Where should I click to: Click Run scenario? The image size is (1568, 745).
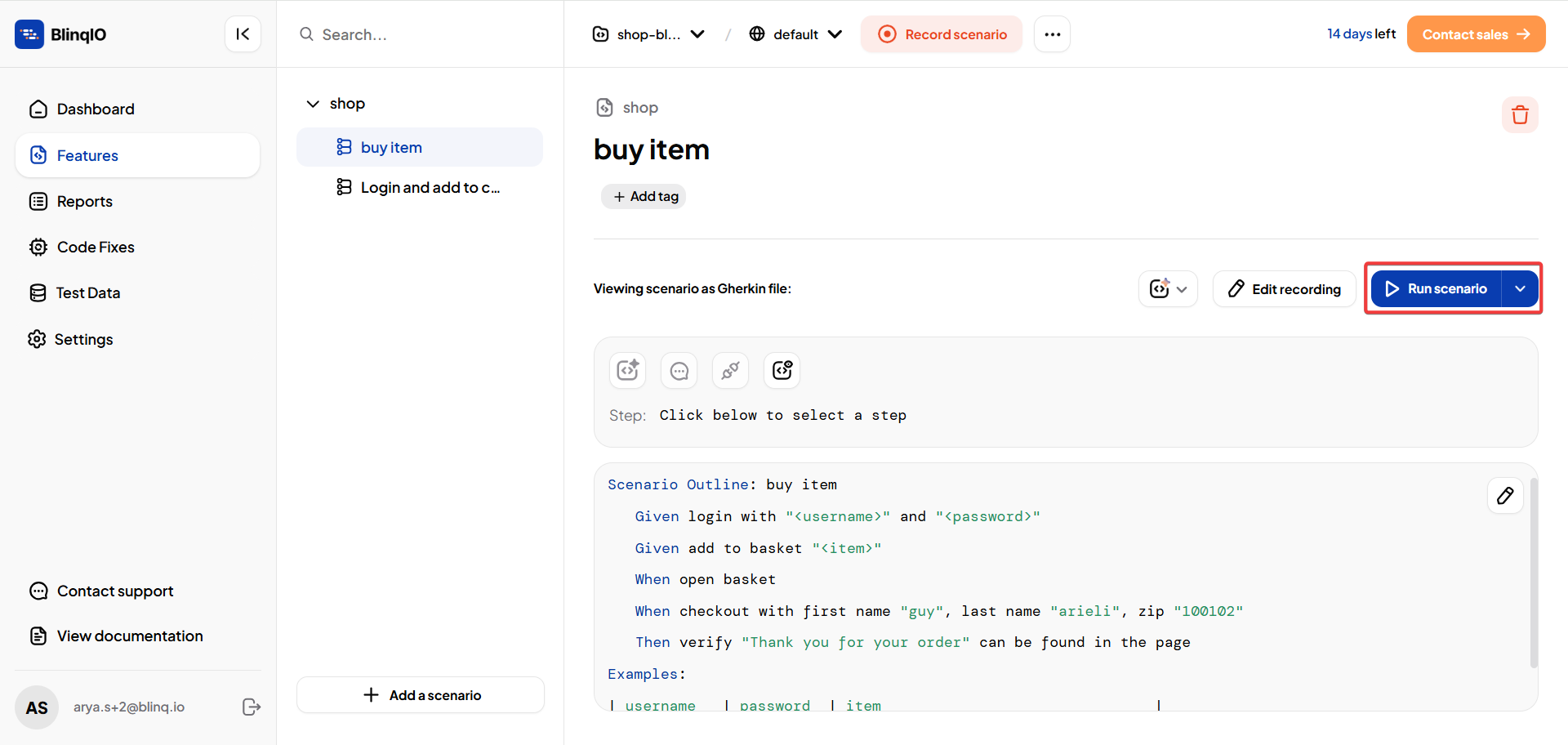[x=1437, y=288]
